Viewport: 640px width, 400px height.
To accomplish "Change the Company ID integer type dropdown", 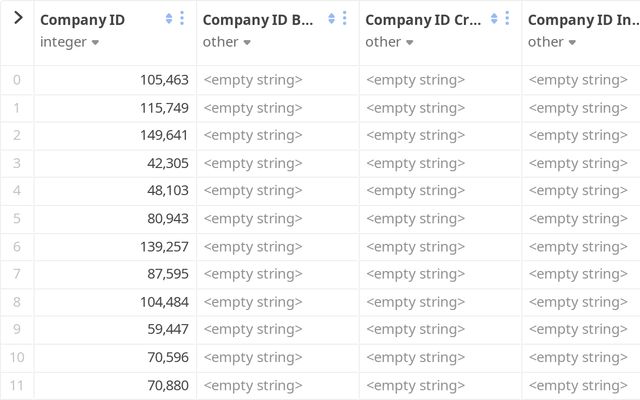I will [70, 42].
